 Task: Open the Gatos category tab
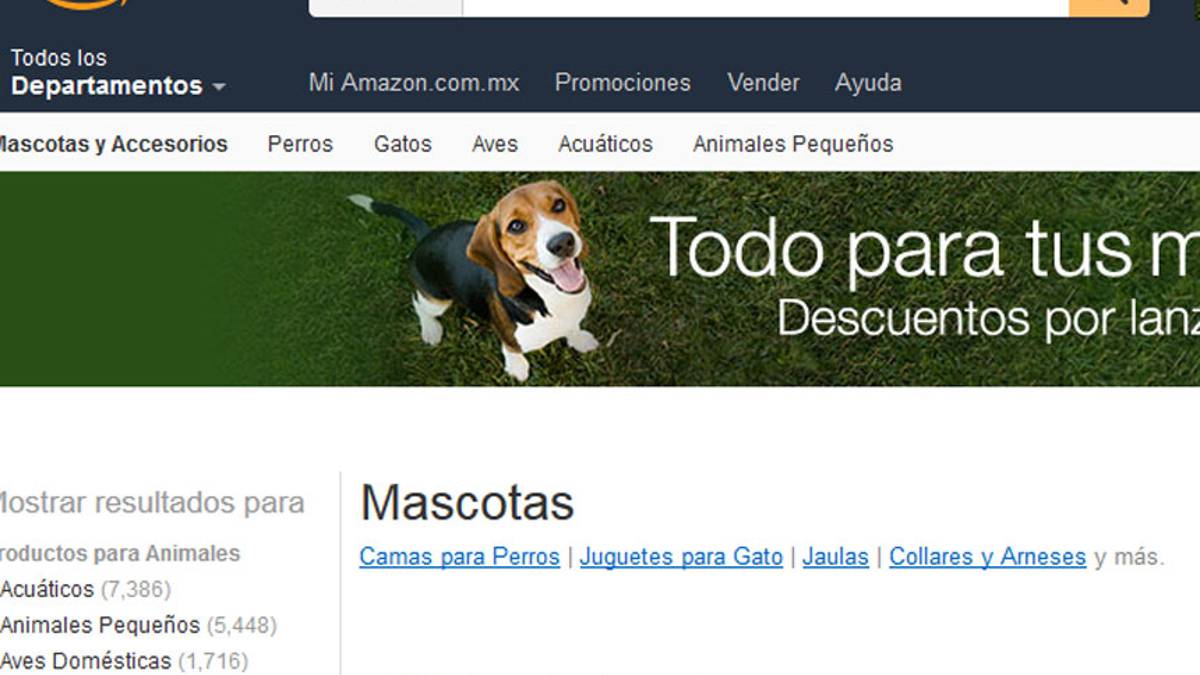pos(403,144)
